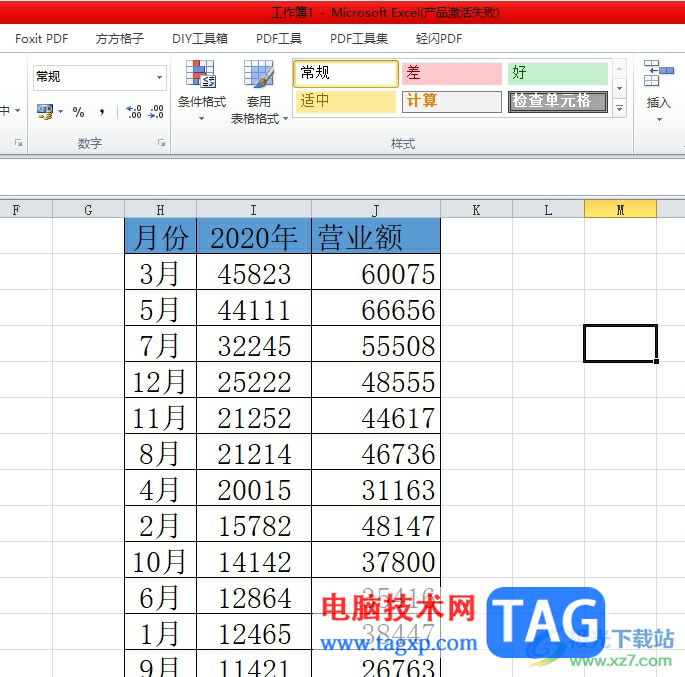
Task: Open the Conditional Formatting (条件格式) menu
Action: point(201,91)
